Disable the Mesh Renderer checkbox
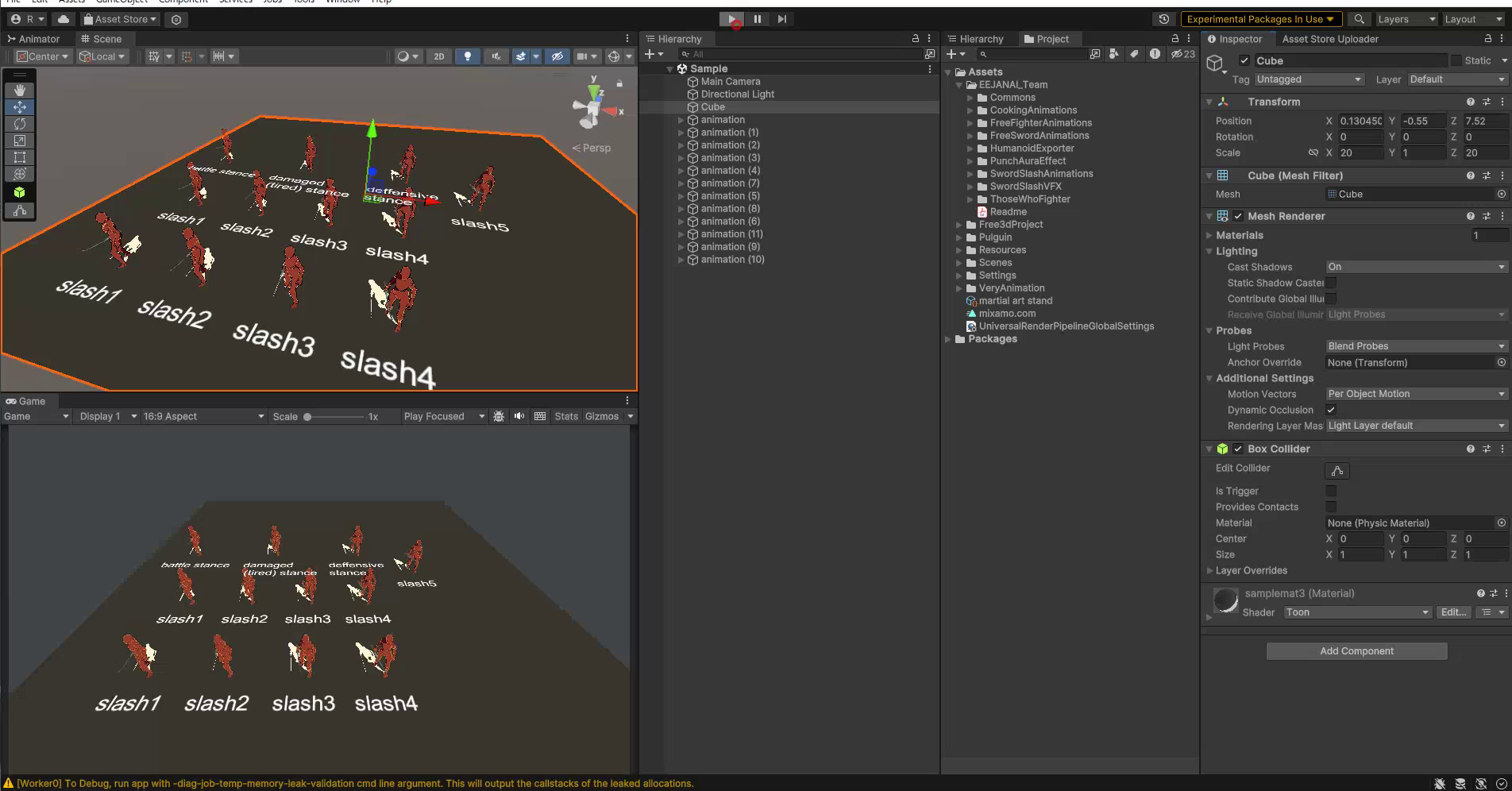Viewport: 1512px width, 791px height. [x=1238, y=216]
